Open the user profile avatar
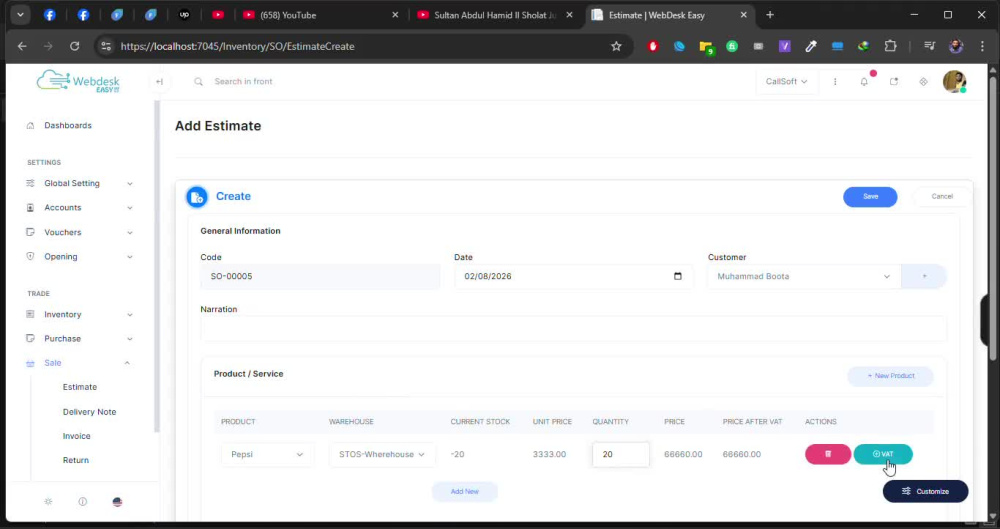Screen dimensions: 1000x529 click(954, 82)
